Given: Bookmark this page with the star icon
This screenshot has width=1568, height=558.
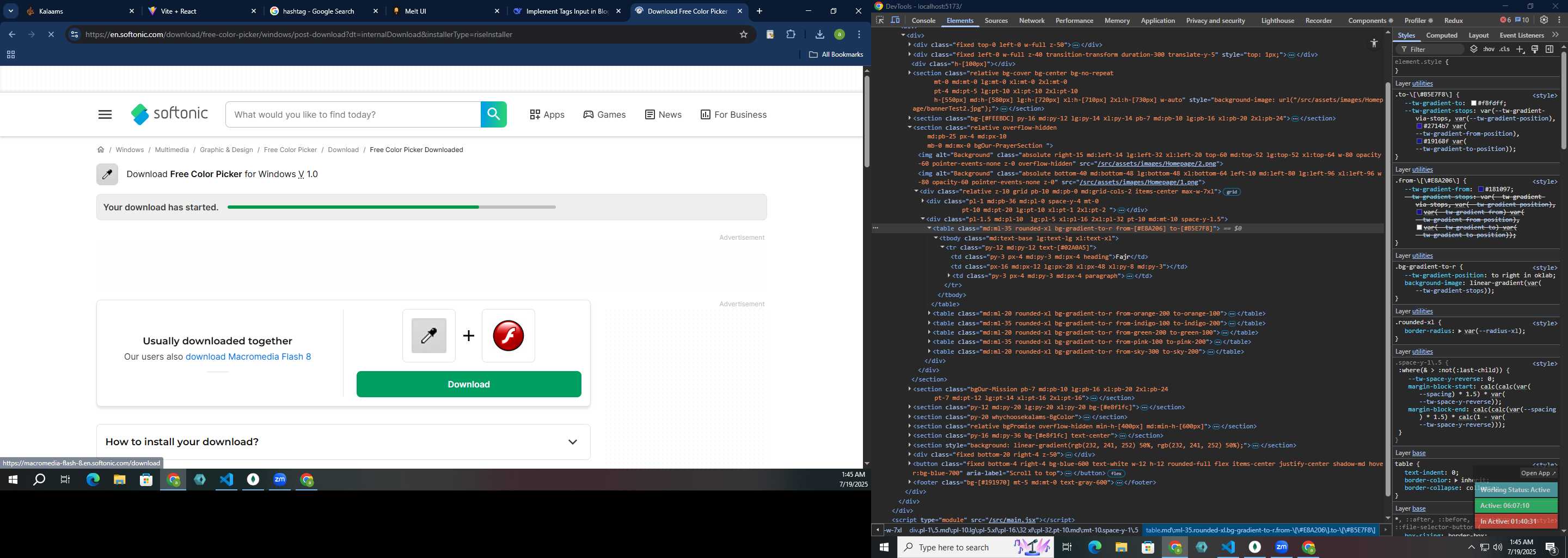Looking at the screenshot, I should click(x=743, y=35).
